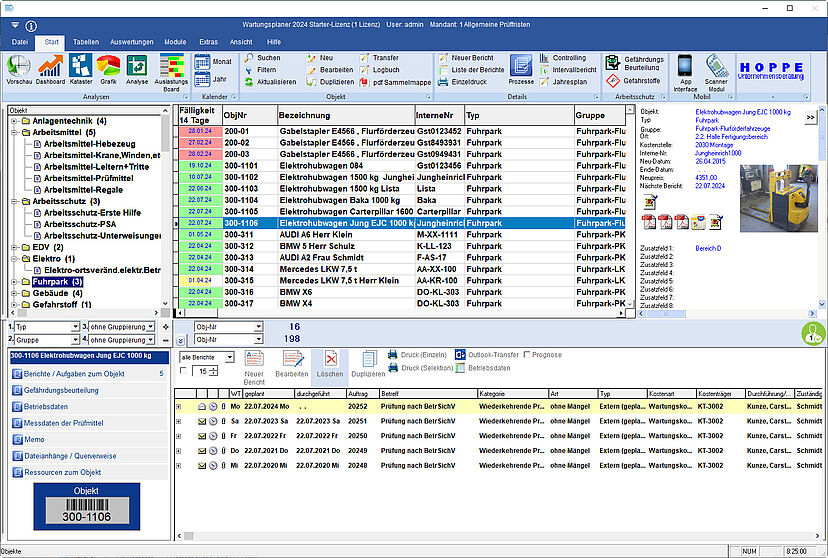Click the Gefährdungsbeurteilung side panel button
Viewport: 828px width, 558px height.
[62, 390]
